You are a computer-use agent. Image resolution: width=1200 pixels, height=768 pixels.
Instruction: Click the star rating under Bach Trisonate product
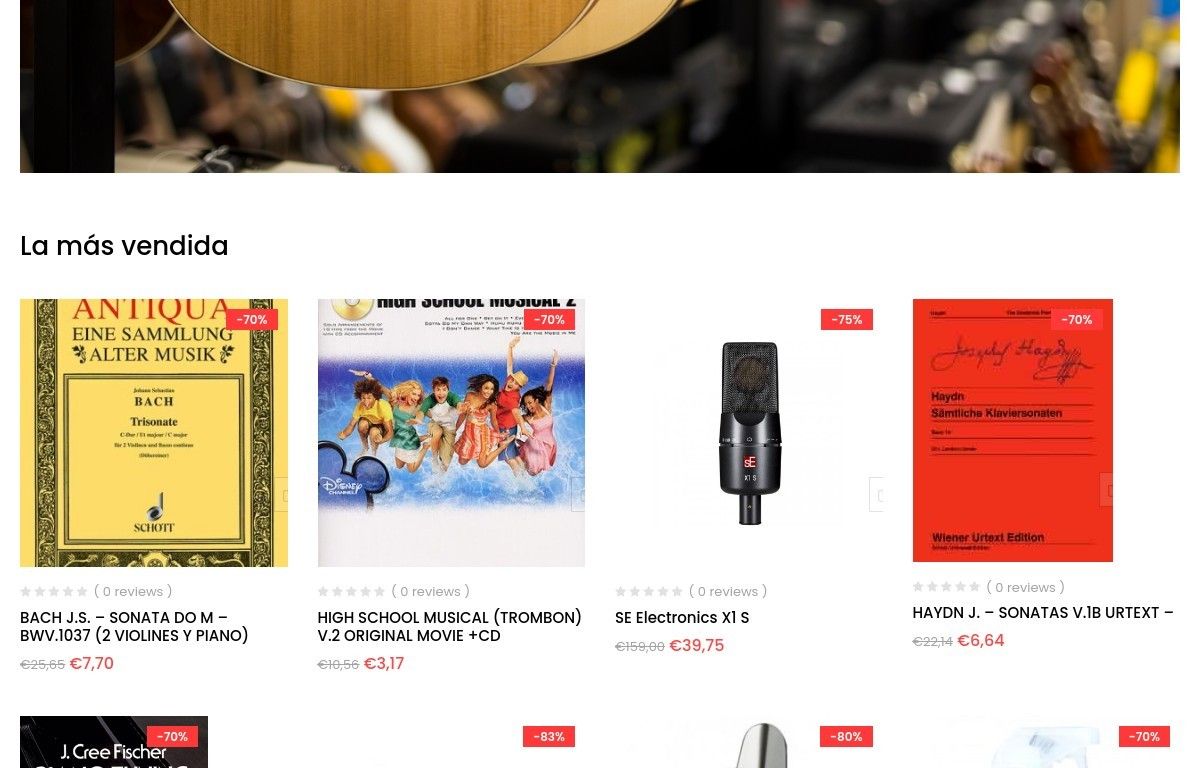[54, 592]
